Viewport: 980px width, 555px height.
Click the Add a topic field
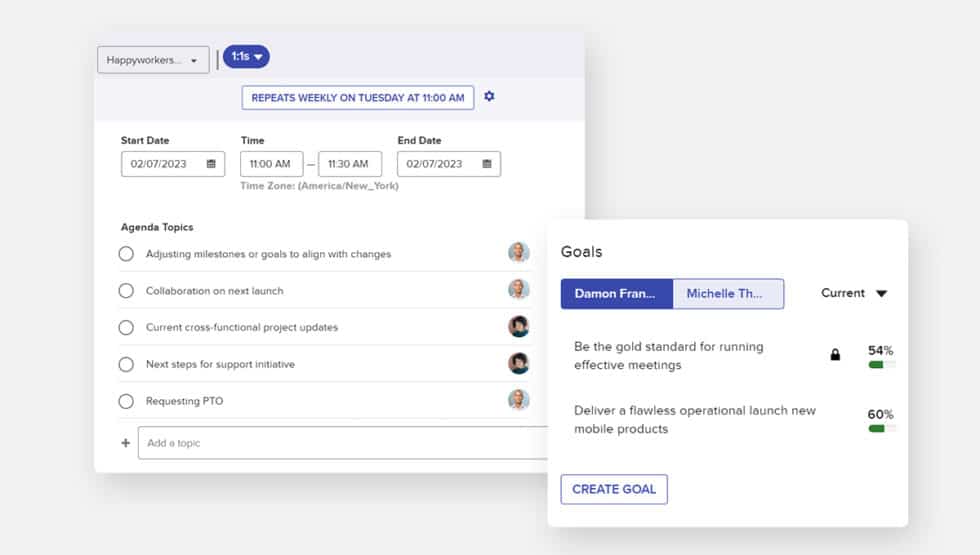click(x=342, y=443)
